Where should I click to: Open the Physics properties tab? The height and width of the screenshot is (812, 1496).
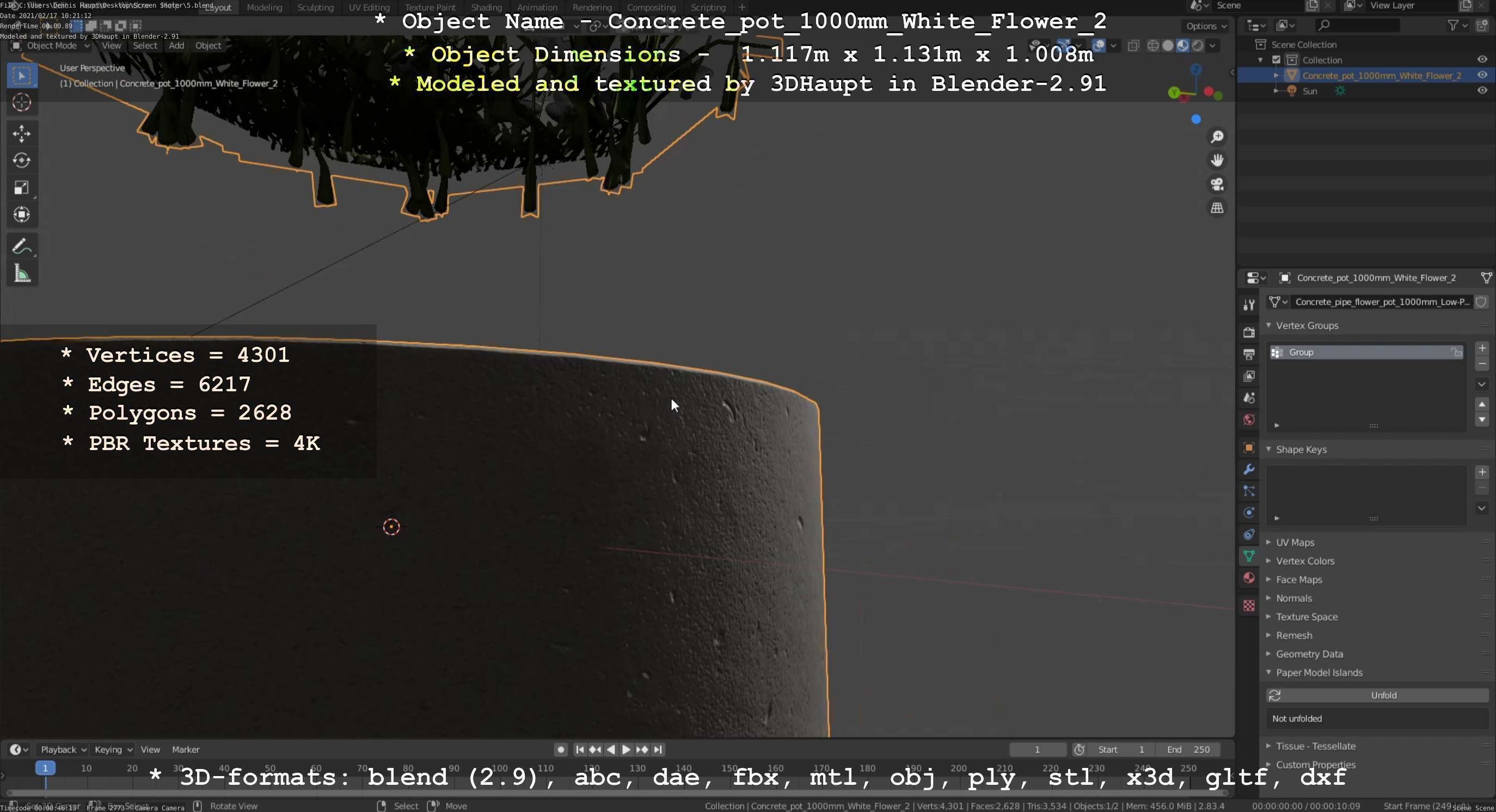[x=1249, y=513]
